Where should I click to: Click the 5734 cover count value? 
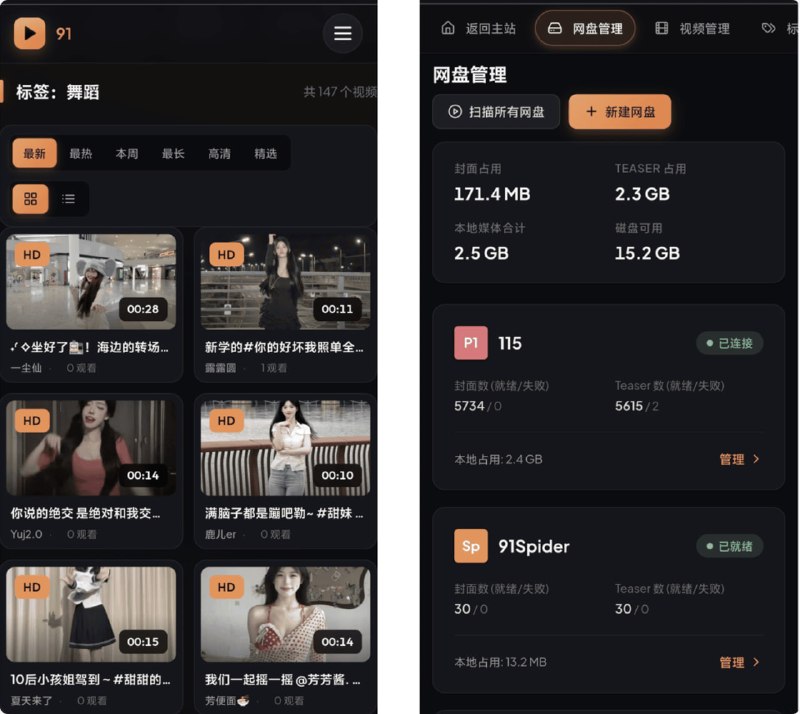469,406
